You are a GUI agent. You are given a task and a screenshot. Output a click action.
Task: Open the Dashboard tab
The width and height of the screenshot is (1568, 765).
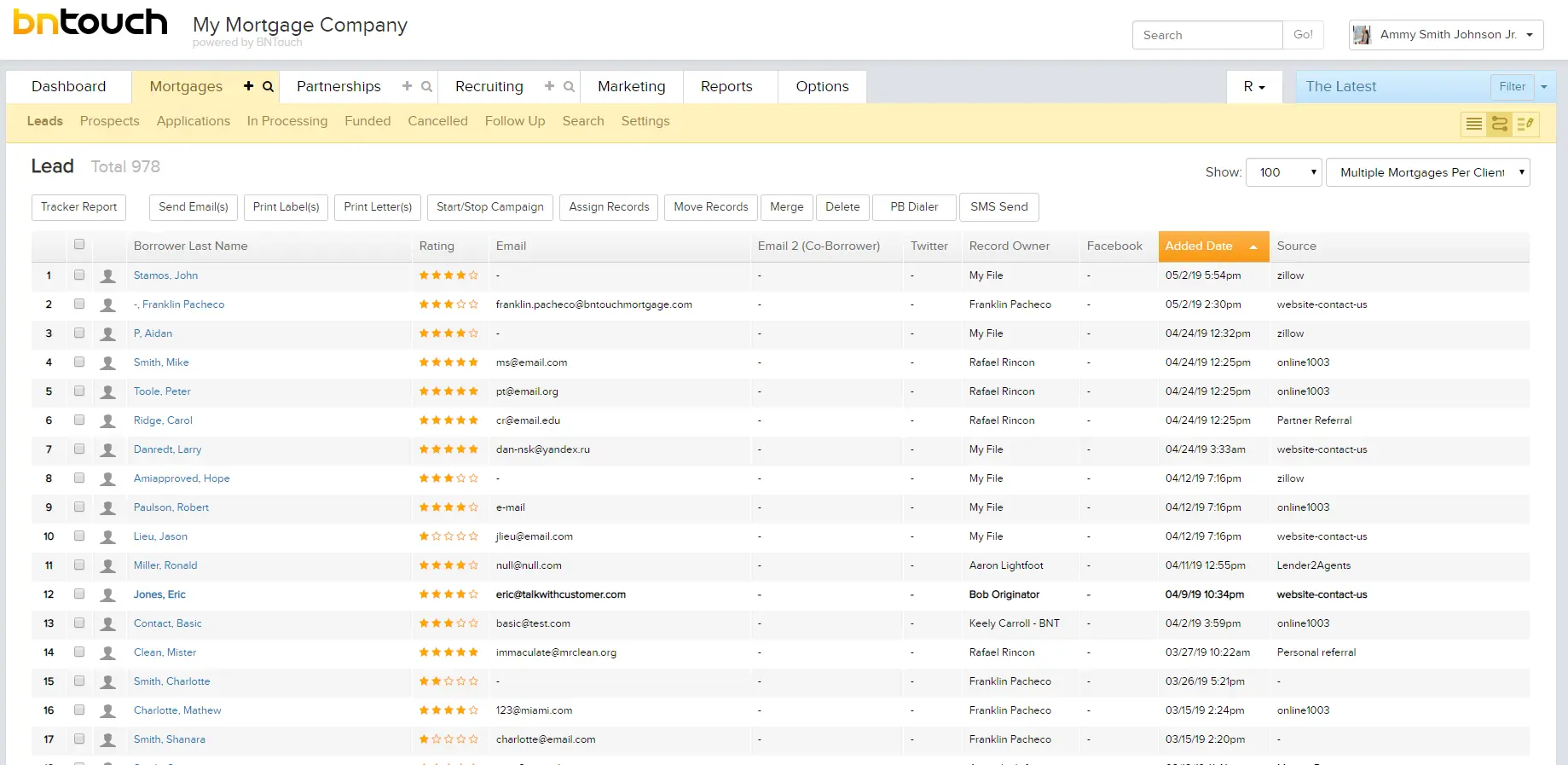[69, 86]
